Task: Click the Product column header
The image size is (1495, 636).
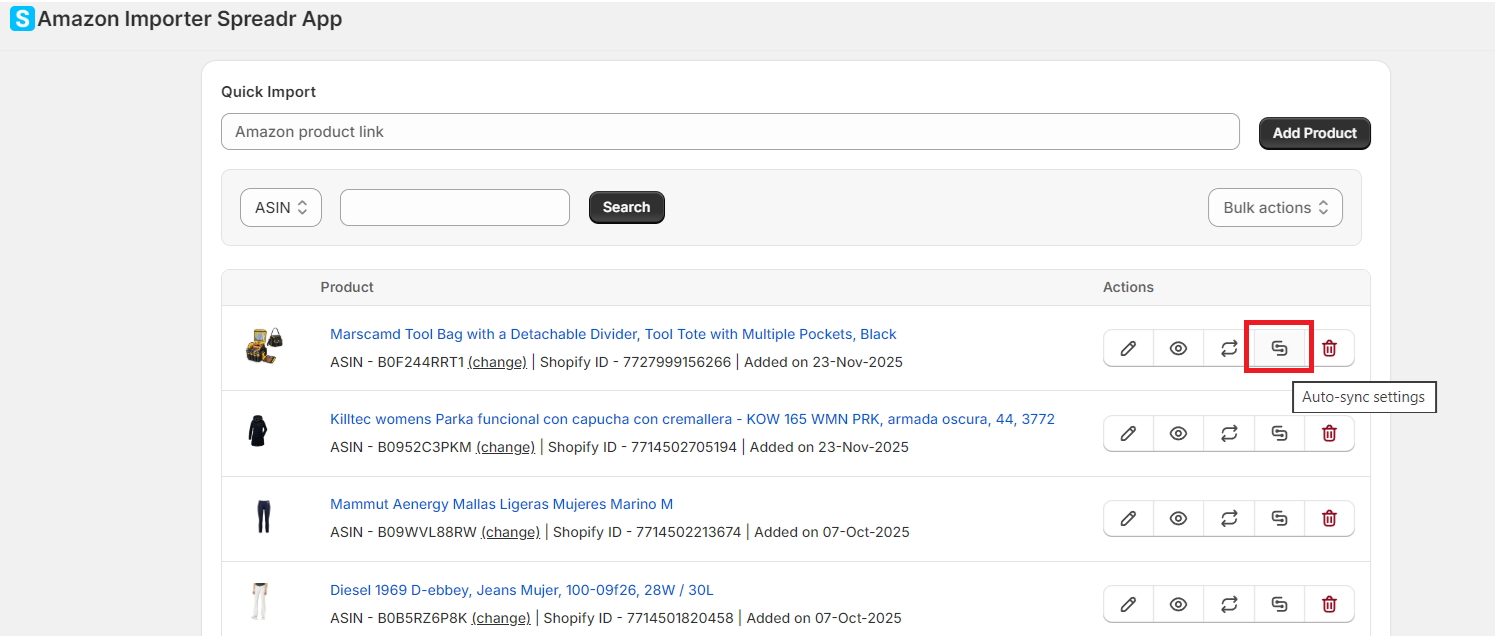Action: (x=347, y=287)
